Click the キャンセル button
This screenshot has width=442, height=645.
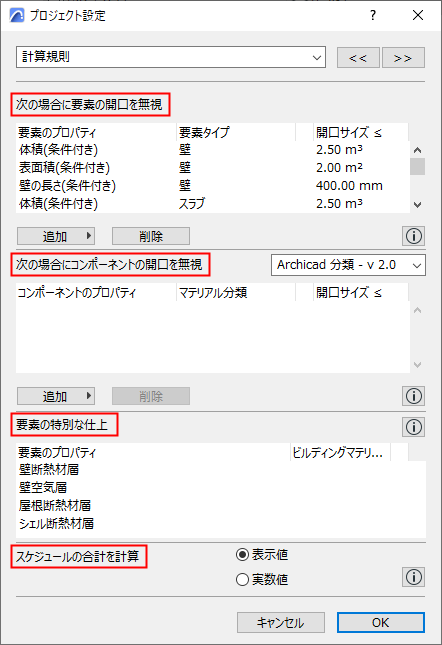click(281, 623)
